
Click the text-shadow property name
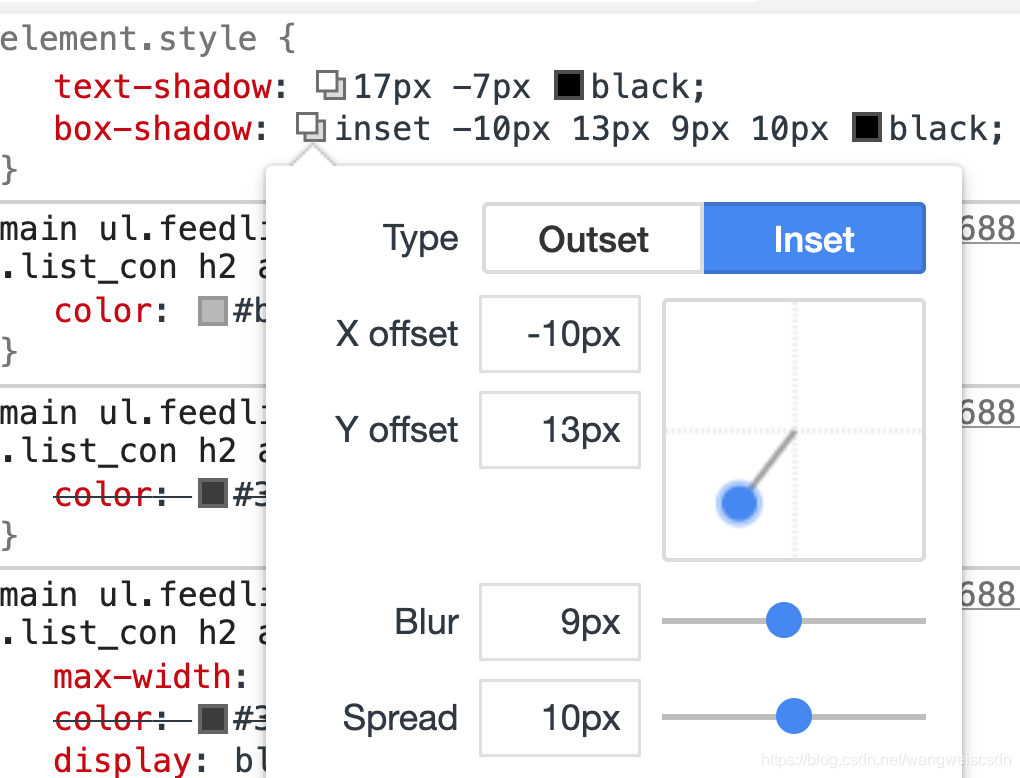[163, 86]
